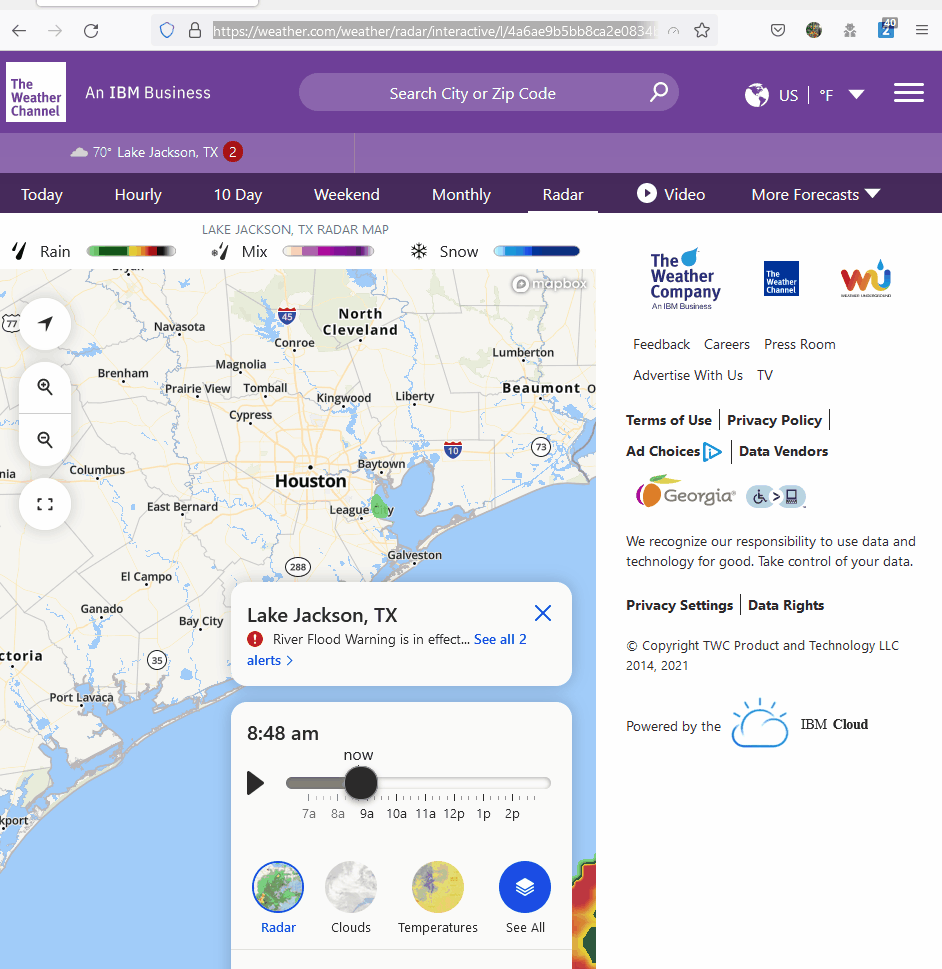Open the Weekend tab
The height and width of the screenshot is (969, 942).
click(x=347, y=195)
